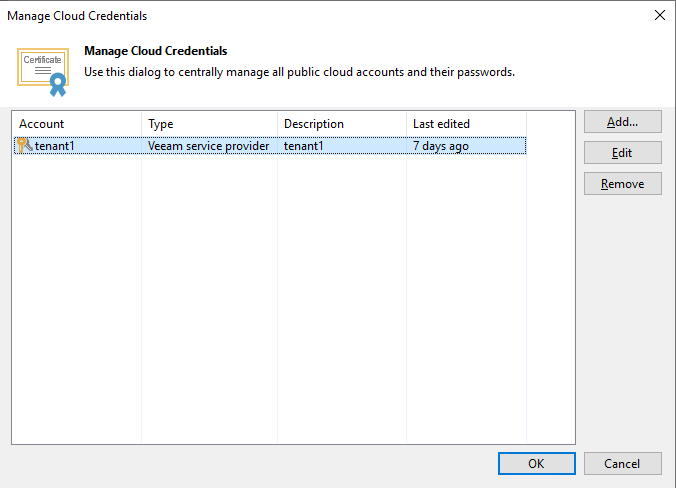Sort list by Type column header

(210, 124)
